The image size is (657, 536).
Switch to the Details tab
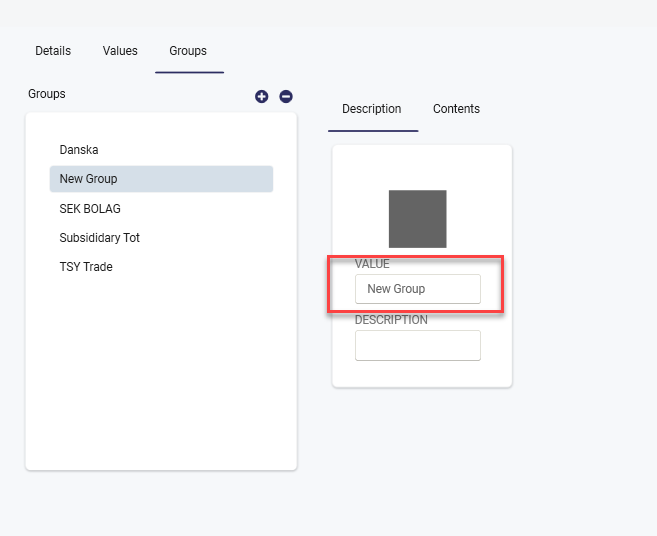[x=53, y=51]
